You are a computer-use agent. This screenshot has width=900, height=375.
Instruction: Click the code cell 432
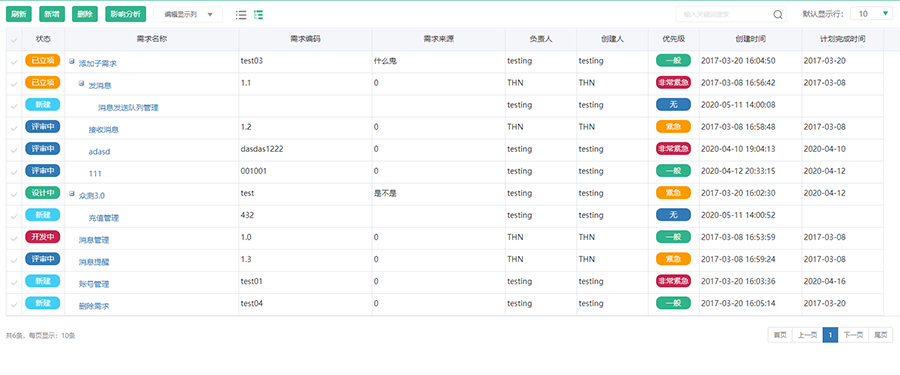click(247, 215)
